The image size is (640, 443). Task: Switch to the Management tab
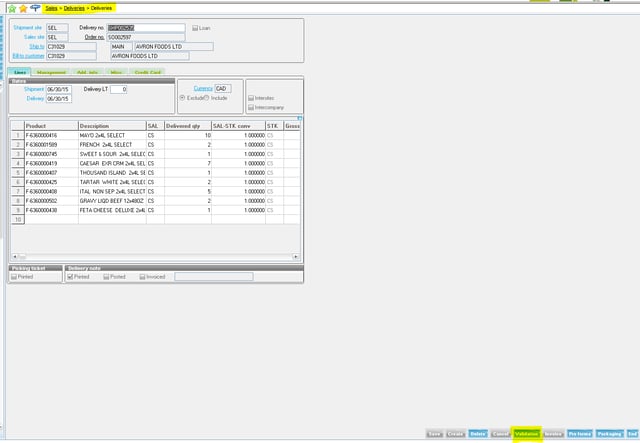click(x=50, y=72)
